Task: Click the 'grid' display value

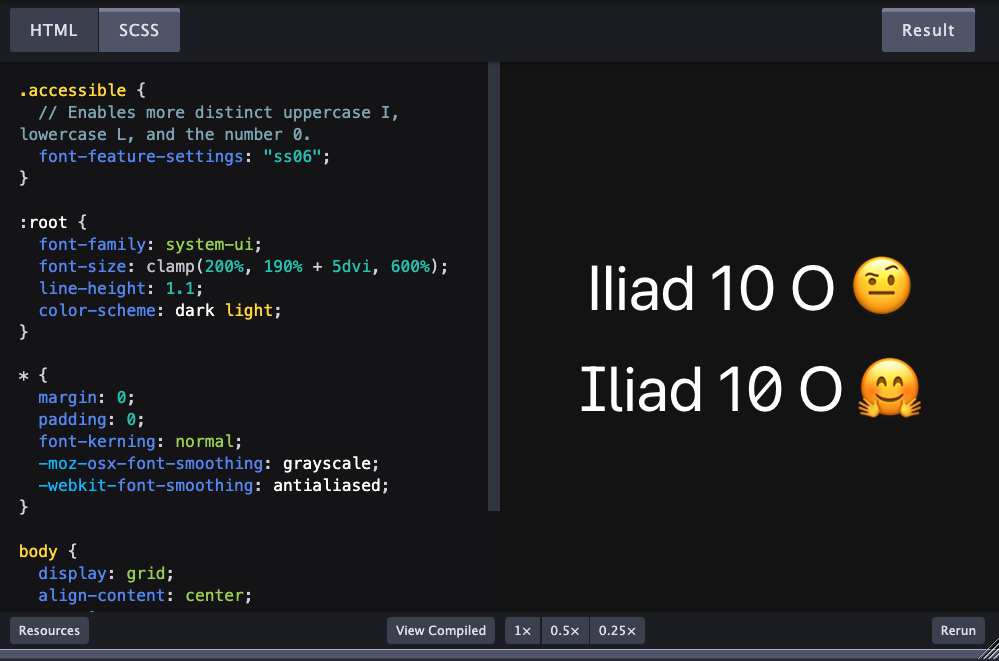Action: tap(145, 574)
